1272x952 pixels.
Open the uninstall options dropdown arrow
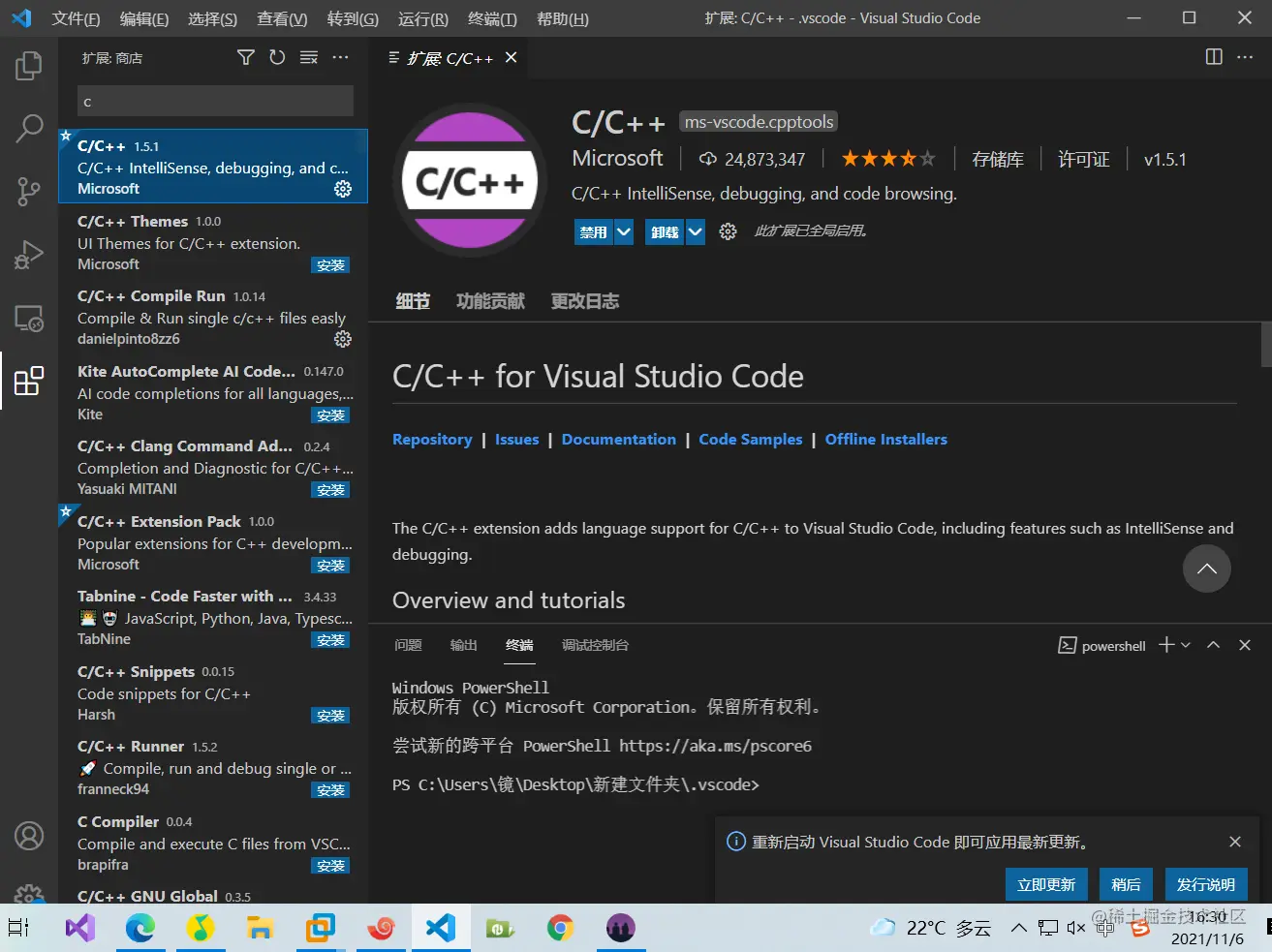695,231
